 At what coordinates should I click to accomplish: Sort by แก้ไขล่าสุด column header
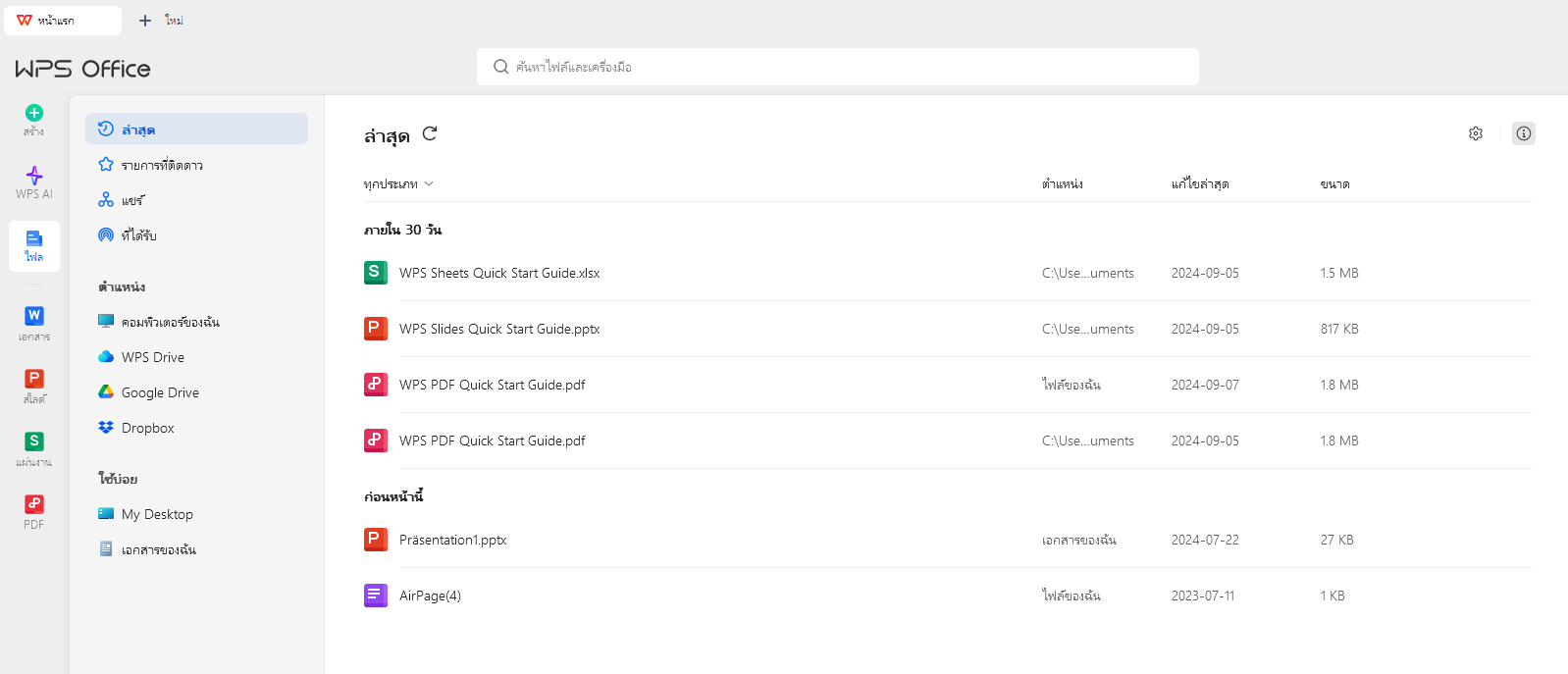click(x=1200, y=183)
